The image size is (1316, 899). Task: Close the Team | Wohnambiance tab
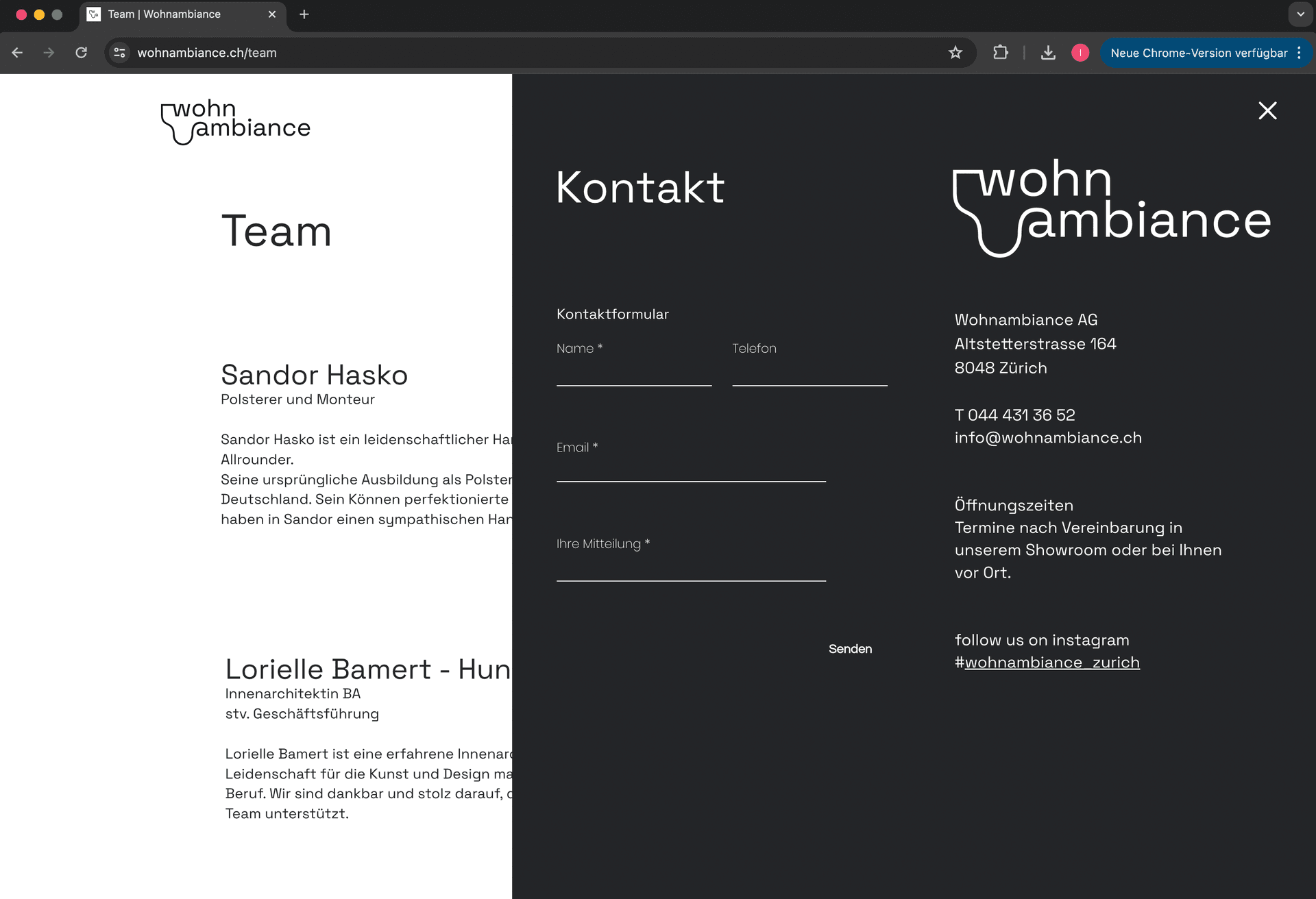[272, 14]
